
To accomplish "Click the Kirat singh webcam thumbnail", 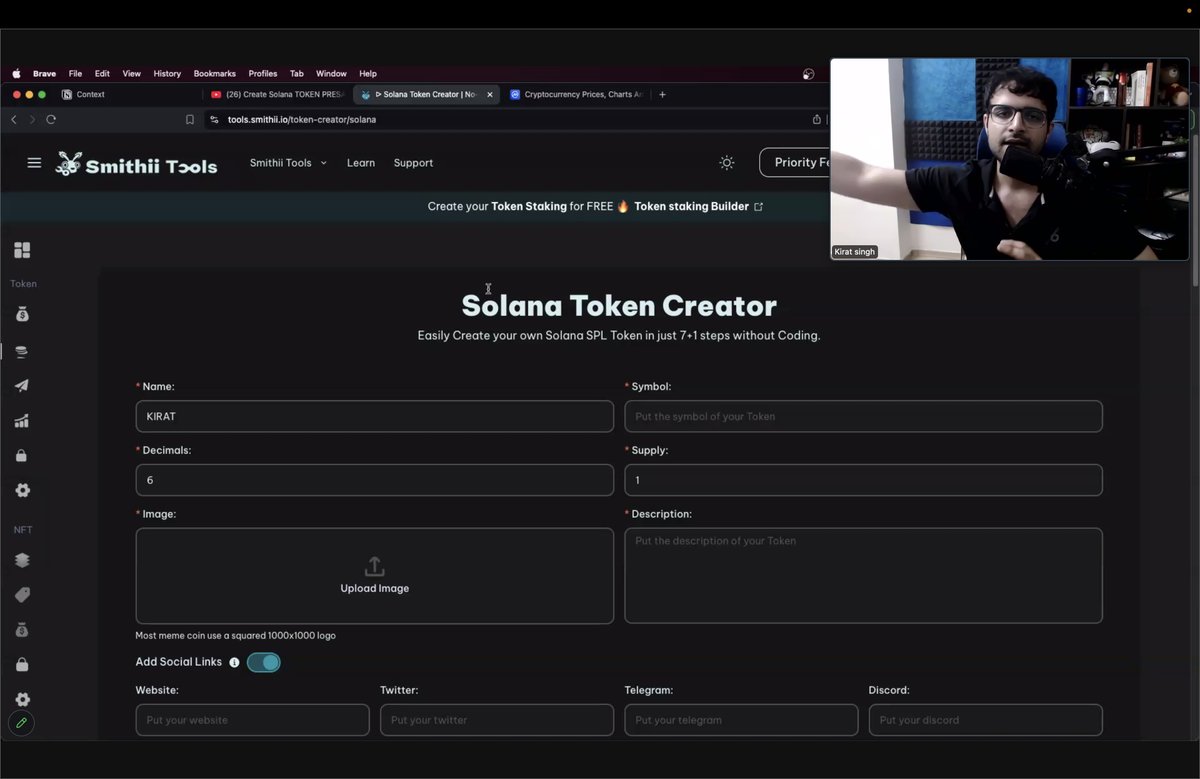I will tap(1008, 159).
